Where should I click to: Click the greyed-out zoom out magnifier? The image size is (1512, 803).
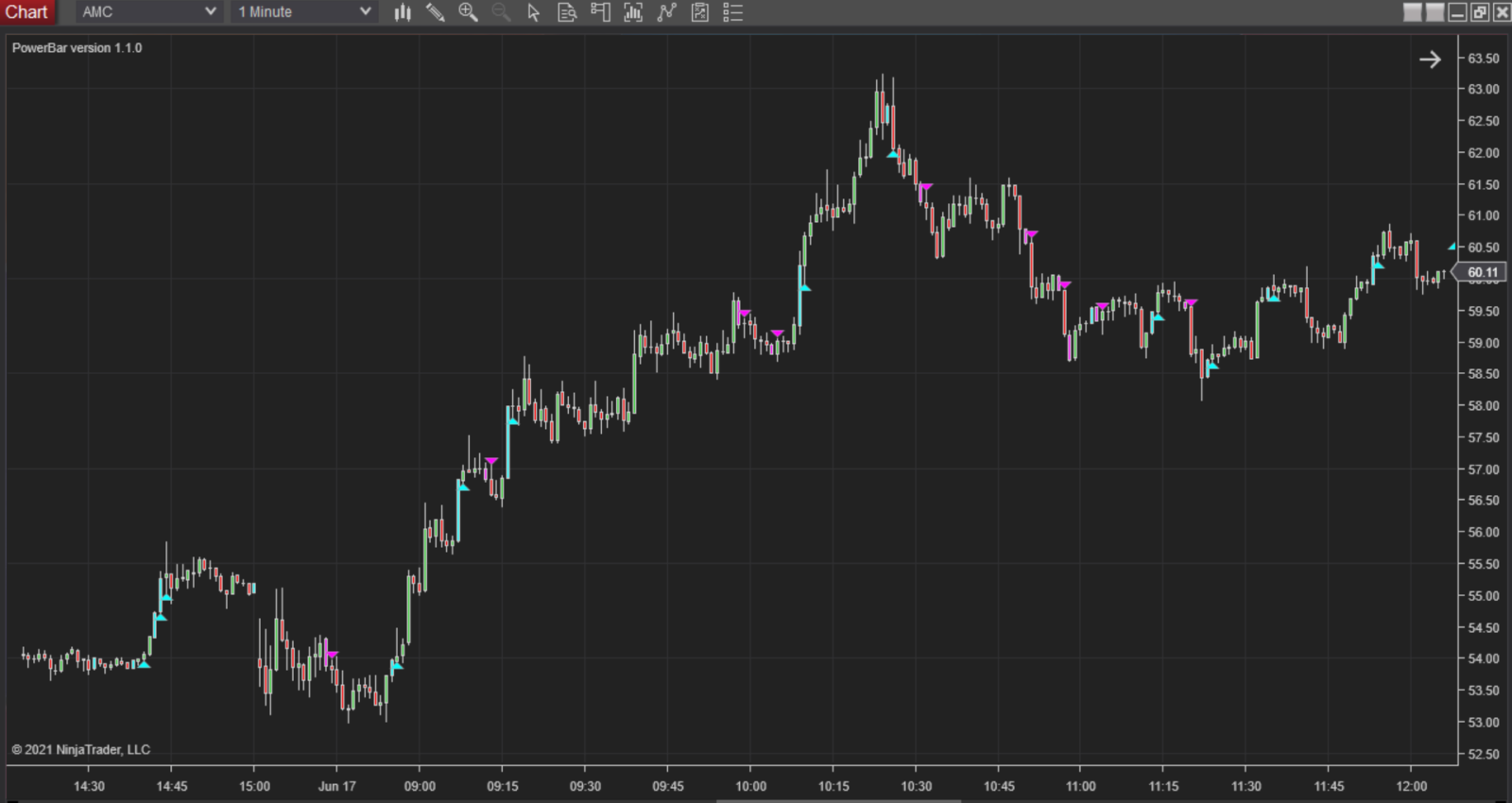[501, 12]
